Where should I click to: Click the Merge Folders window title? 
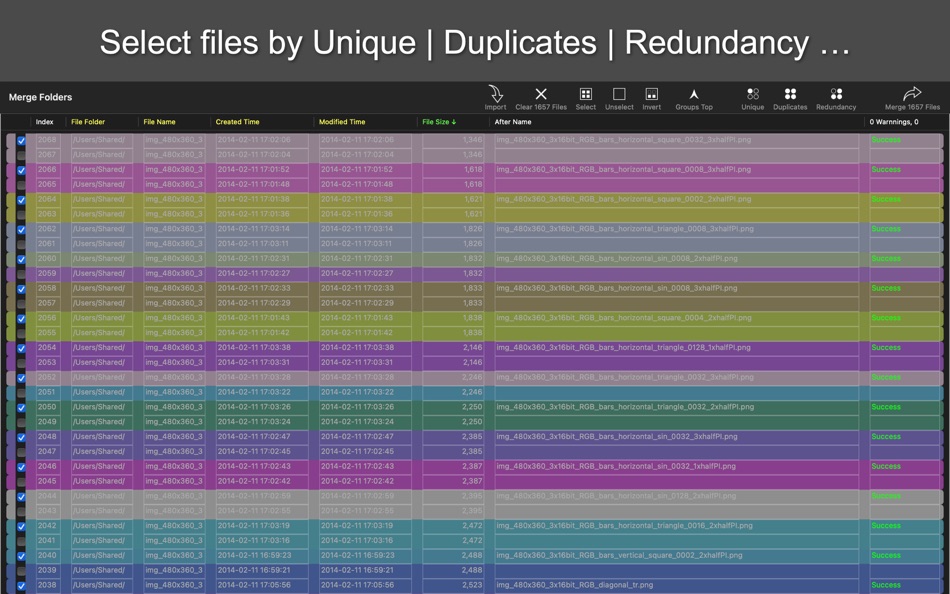pos(40,97)
